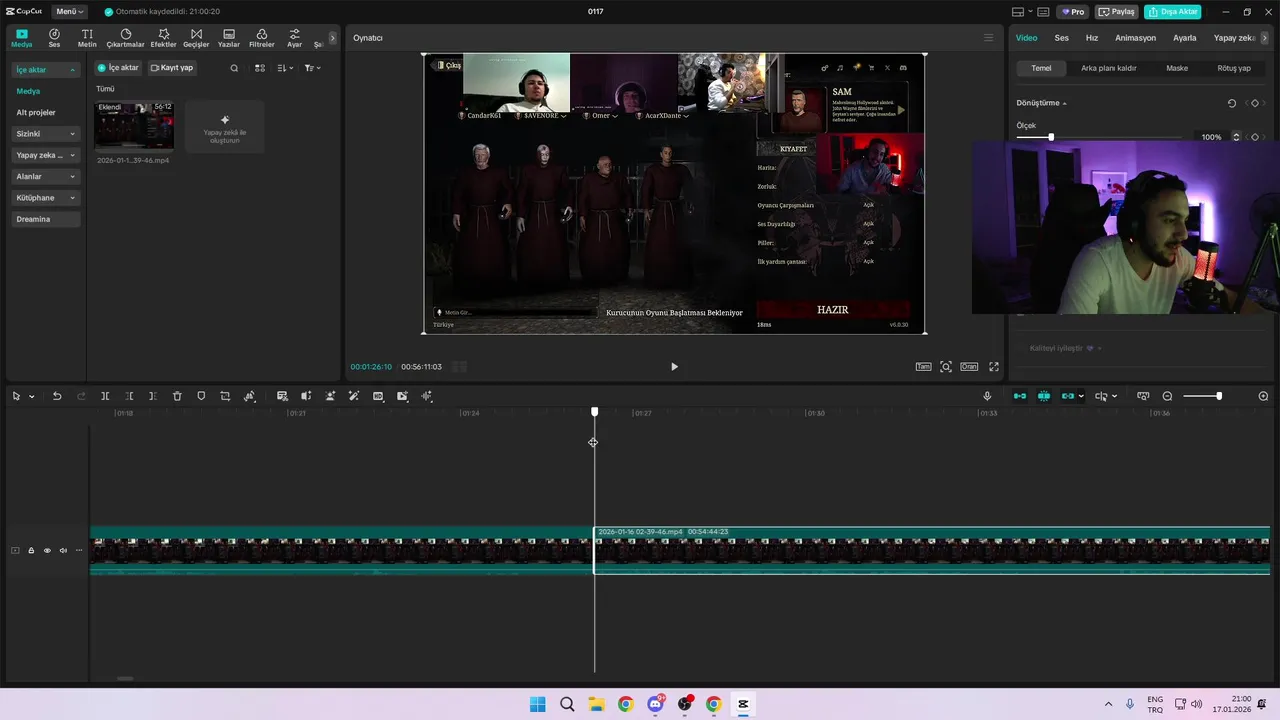The height and width of the screenshot is (720, 1280).
Task: Select the Rötuş yap sub-tab
Action: coord(1234,68)
